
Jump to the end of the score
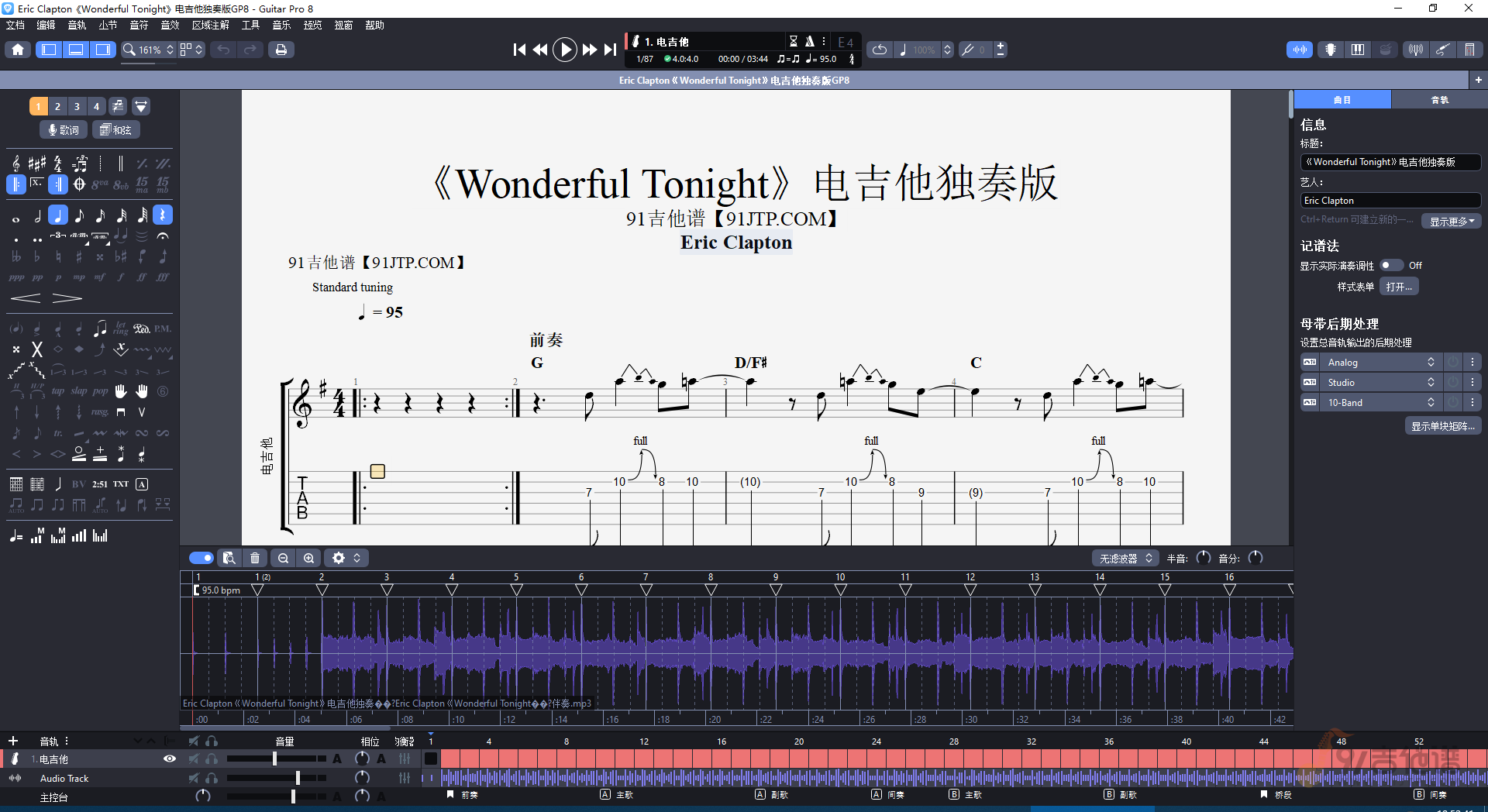[611, 50]
